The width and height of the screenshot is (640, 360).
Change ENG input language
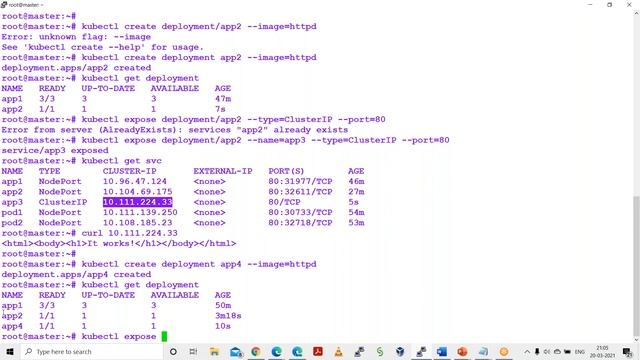580,351
